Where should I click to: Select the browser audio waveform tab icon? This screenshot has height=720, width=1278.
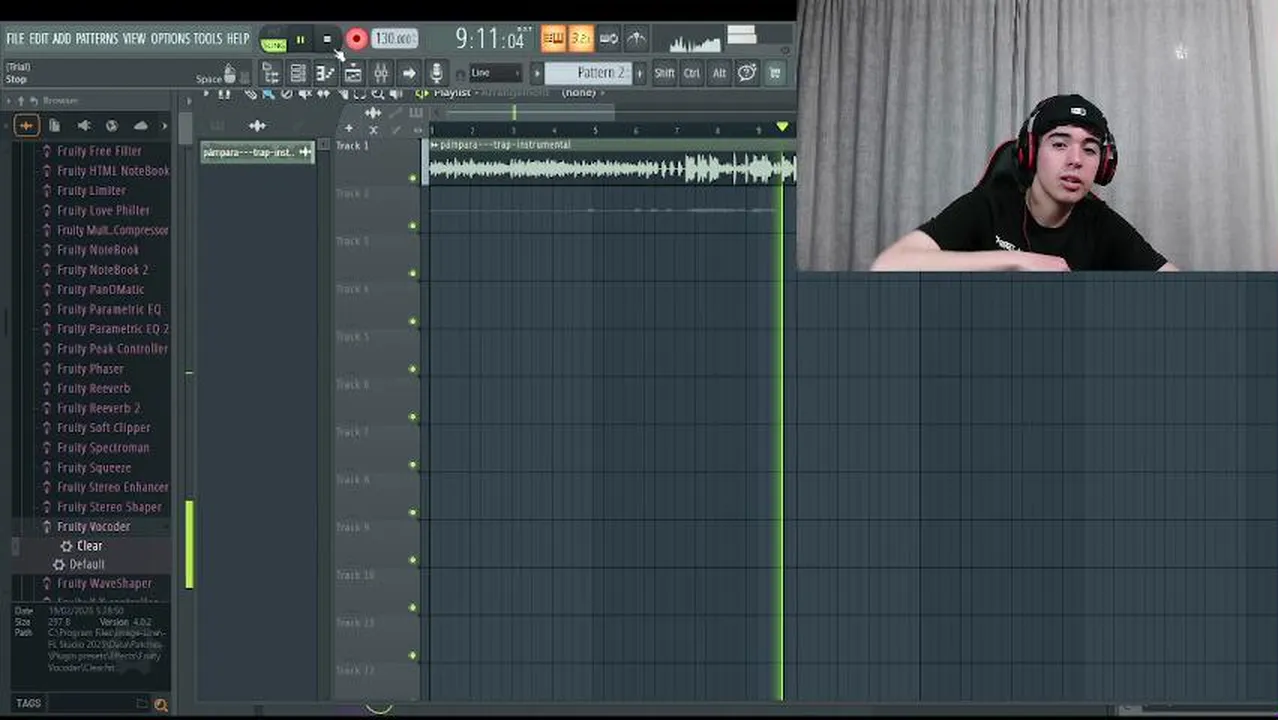[x=26, y=125]
